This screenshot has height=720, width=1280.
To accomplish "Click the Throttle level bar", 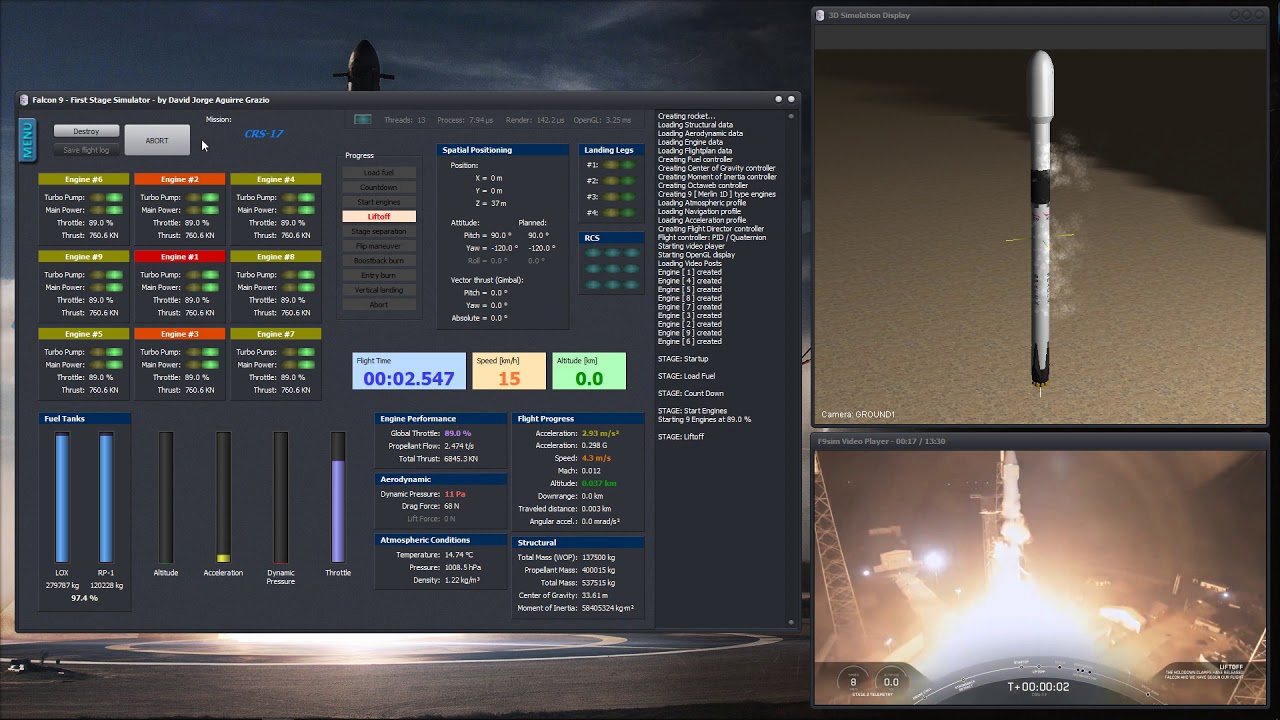I will click(338, 497).
